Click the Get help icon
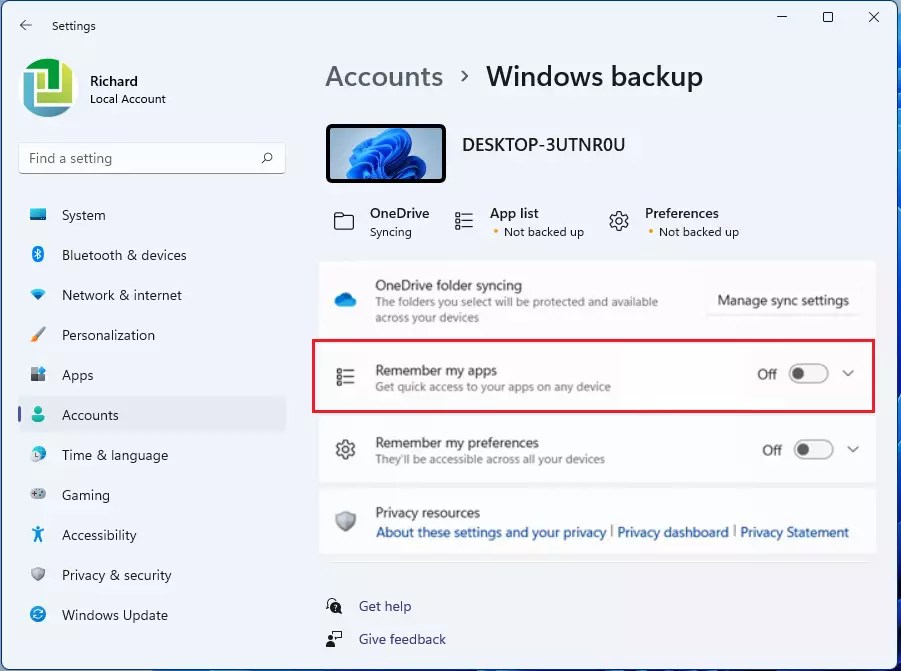901x671 pixels. (334, 606)
